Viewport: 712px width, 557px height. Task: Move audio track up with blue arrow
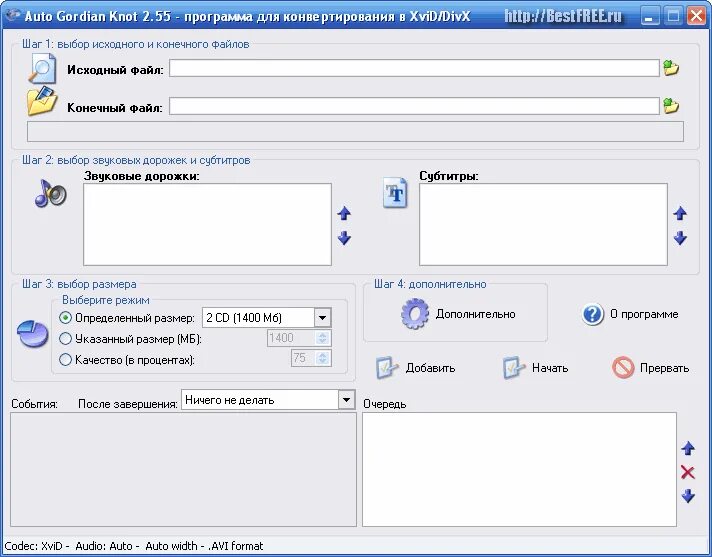coord(344,213)
